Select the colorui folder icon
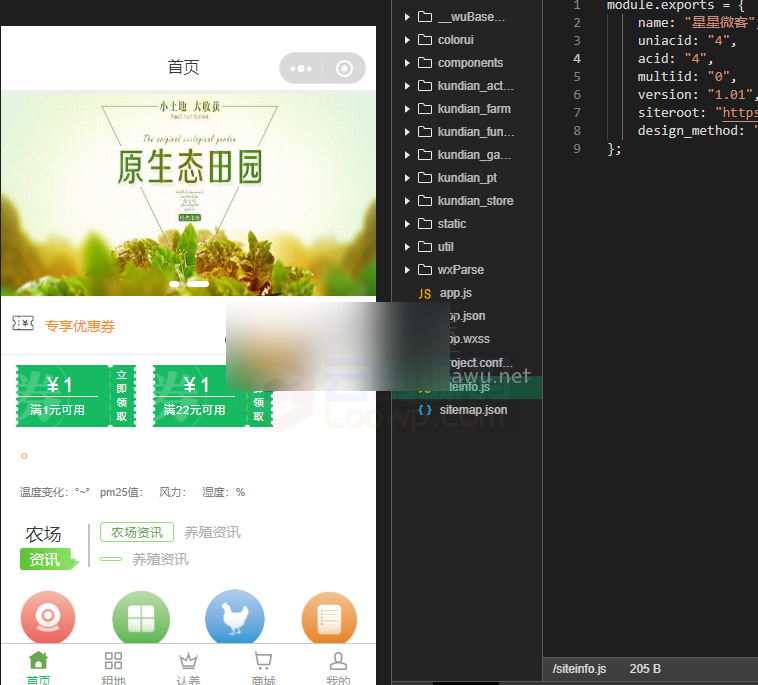Image resolution: width=758 pixels, height=685 pixels. (x=425, y=39)
